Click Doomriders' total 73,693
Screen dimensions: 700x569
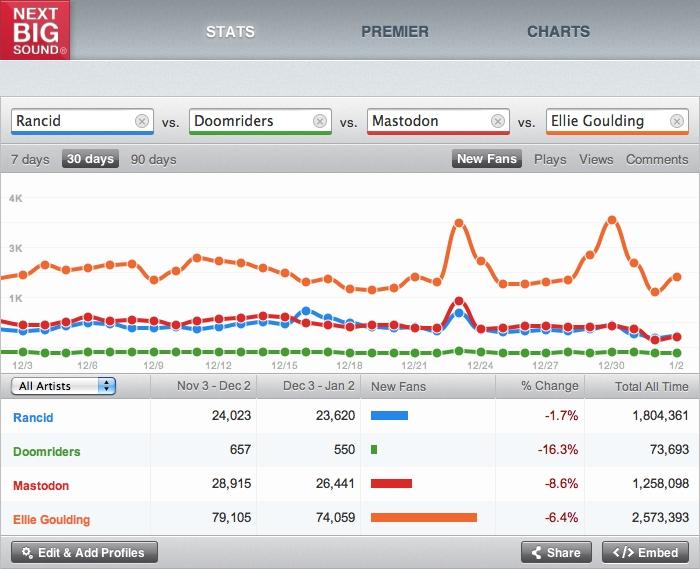[x=669, y=449]
